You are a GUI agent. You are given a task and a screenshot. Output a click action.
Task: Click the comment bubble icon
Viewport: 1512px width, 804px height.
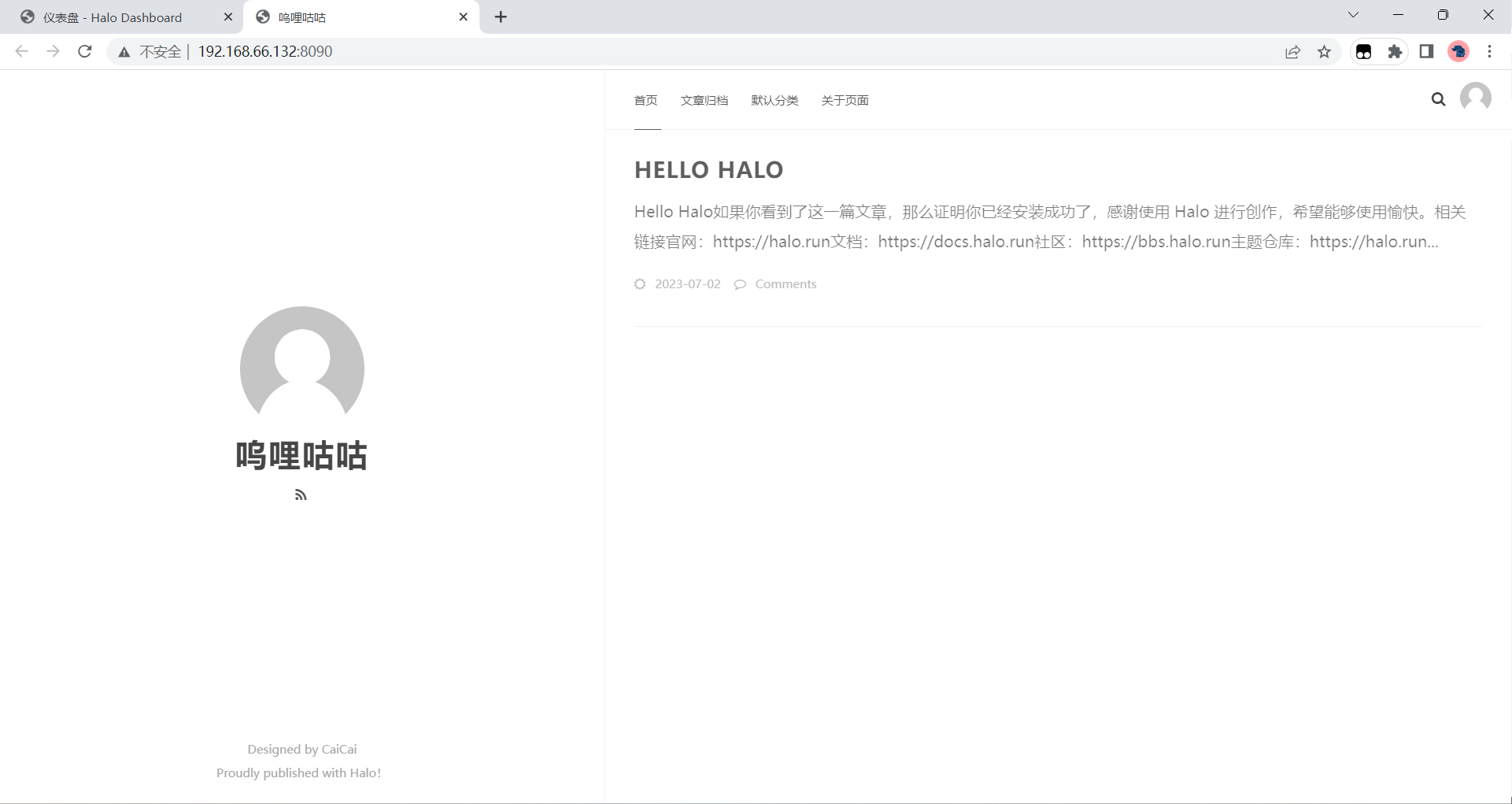click(740, 284)
